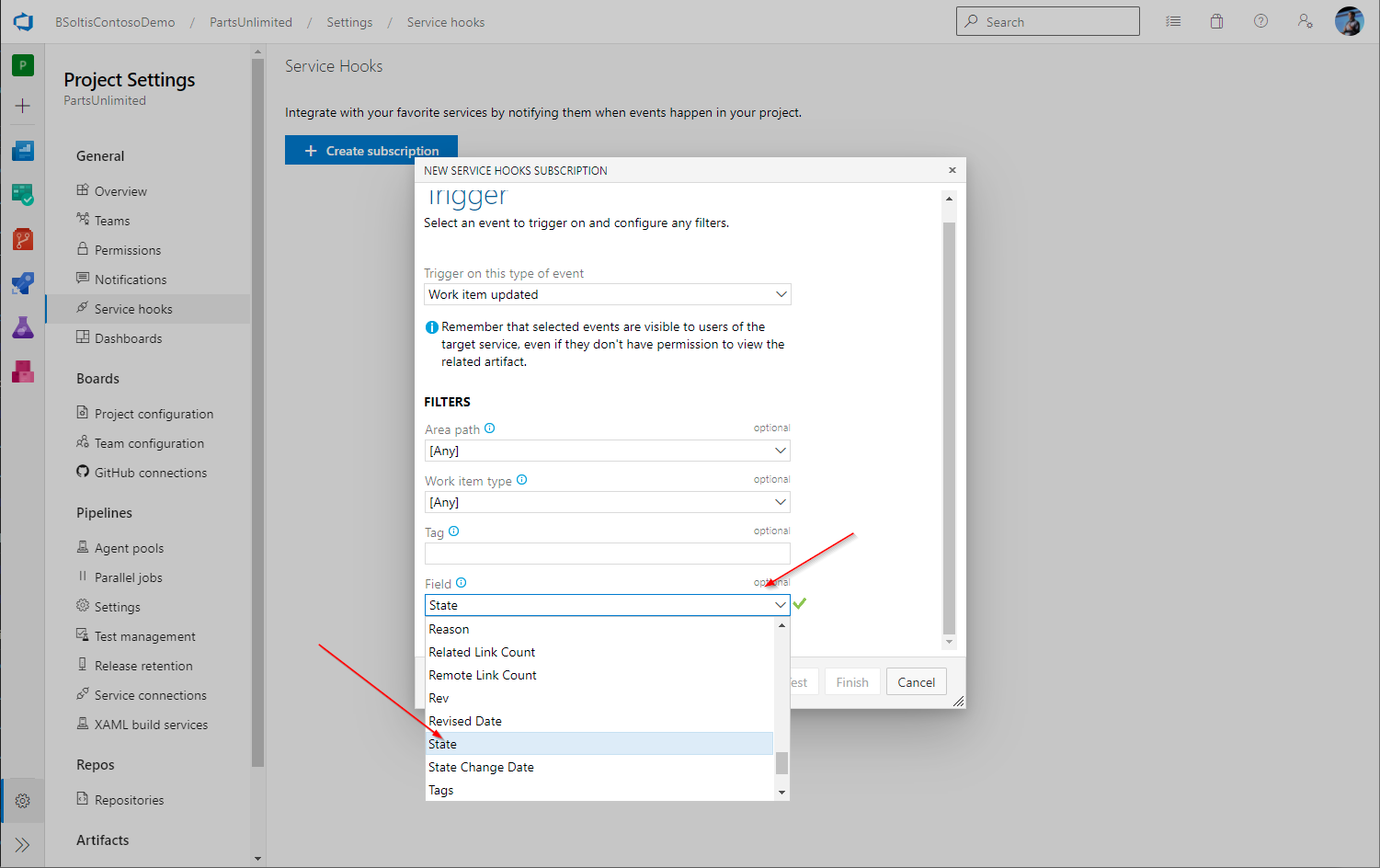Viewport: 1380px width, 868px height.
Task: Open Azure Repos icon in sidebar
Action: (x=23, y=239)
